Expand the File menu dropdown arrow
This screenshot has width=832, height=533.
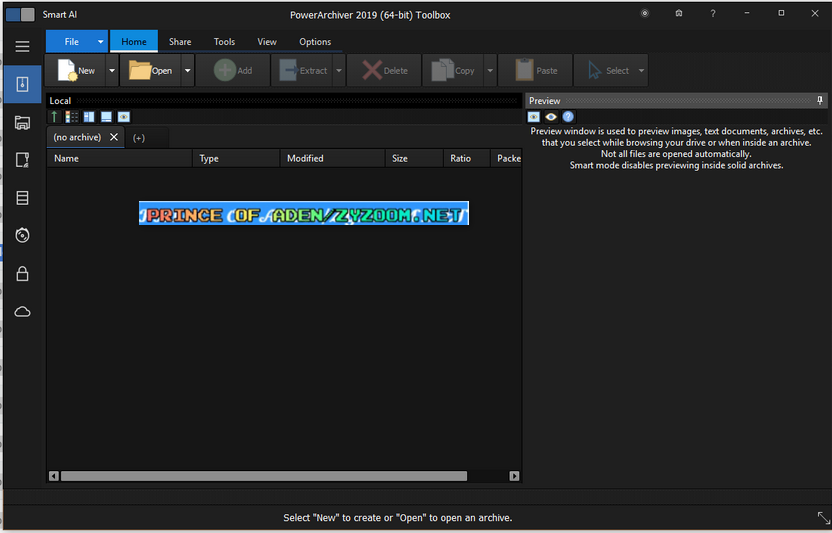pos(100,41)
